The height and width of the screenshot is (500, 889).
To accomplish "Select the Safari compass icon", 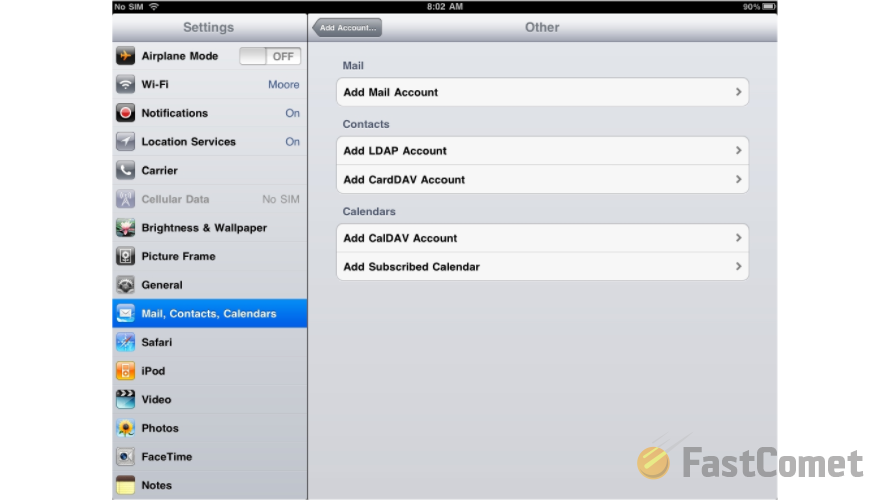I will click(x=125, y=342).
